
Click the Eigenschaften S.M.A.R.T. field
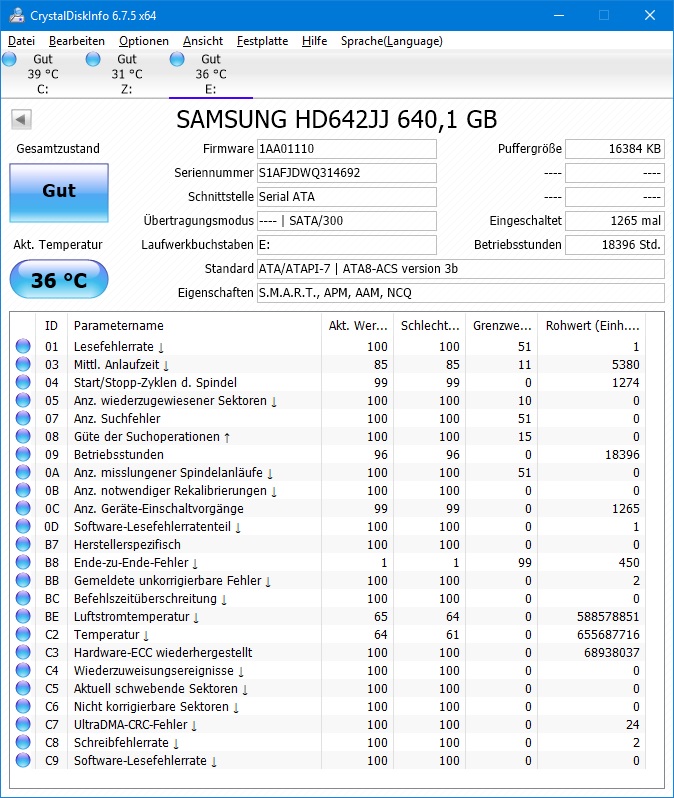(x=461, y=292)
